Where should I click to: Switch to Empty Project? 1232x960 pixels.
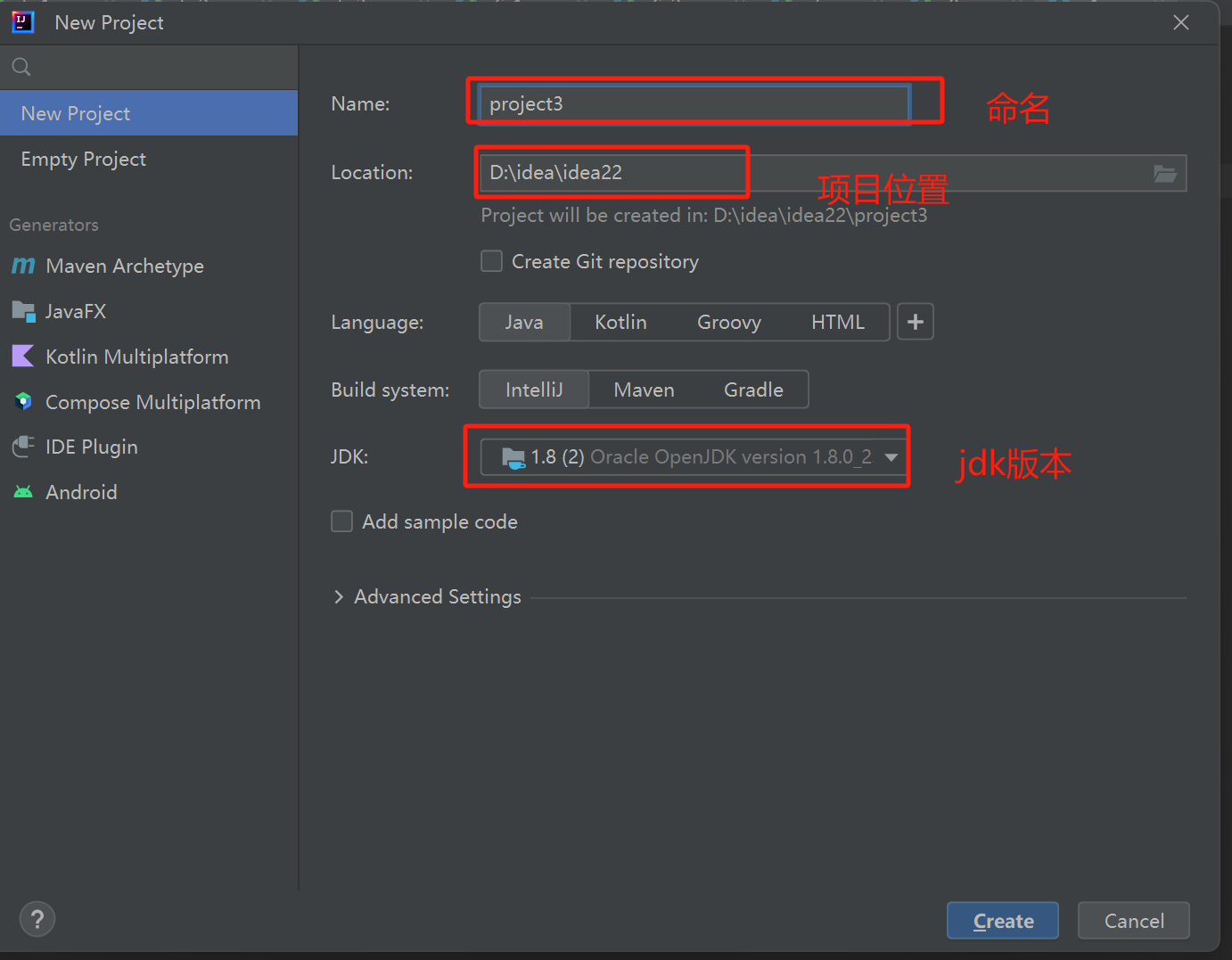pos(83,159)
